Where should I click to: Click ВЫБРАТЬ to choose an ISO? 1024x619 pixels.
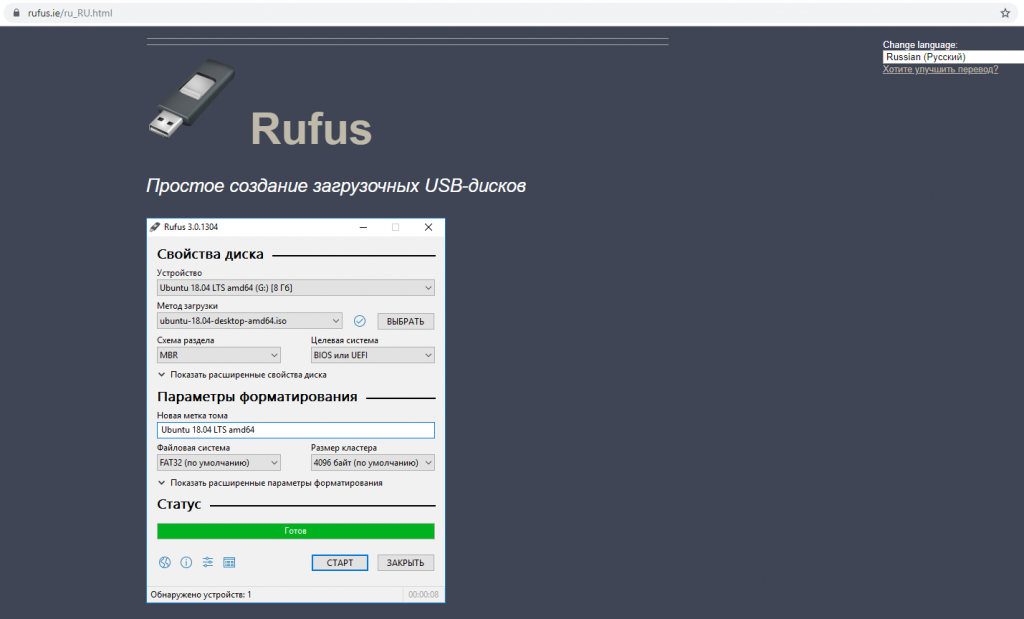404,321
